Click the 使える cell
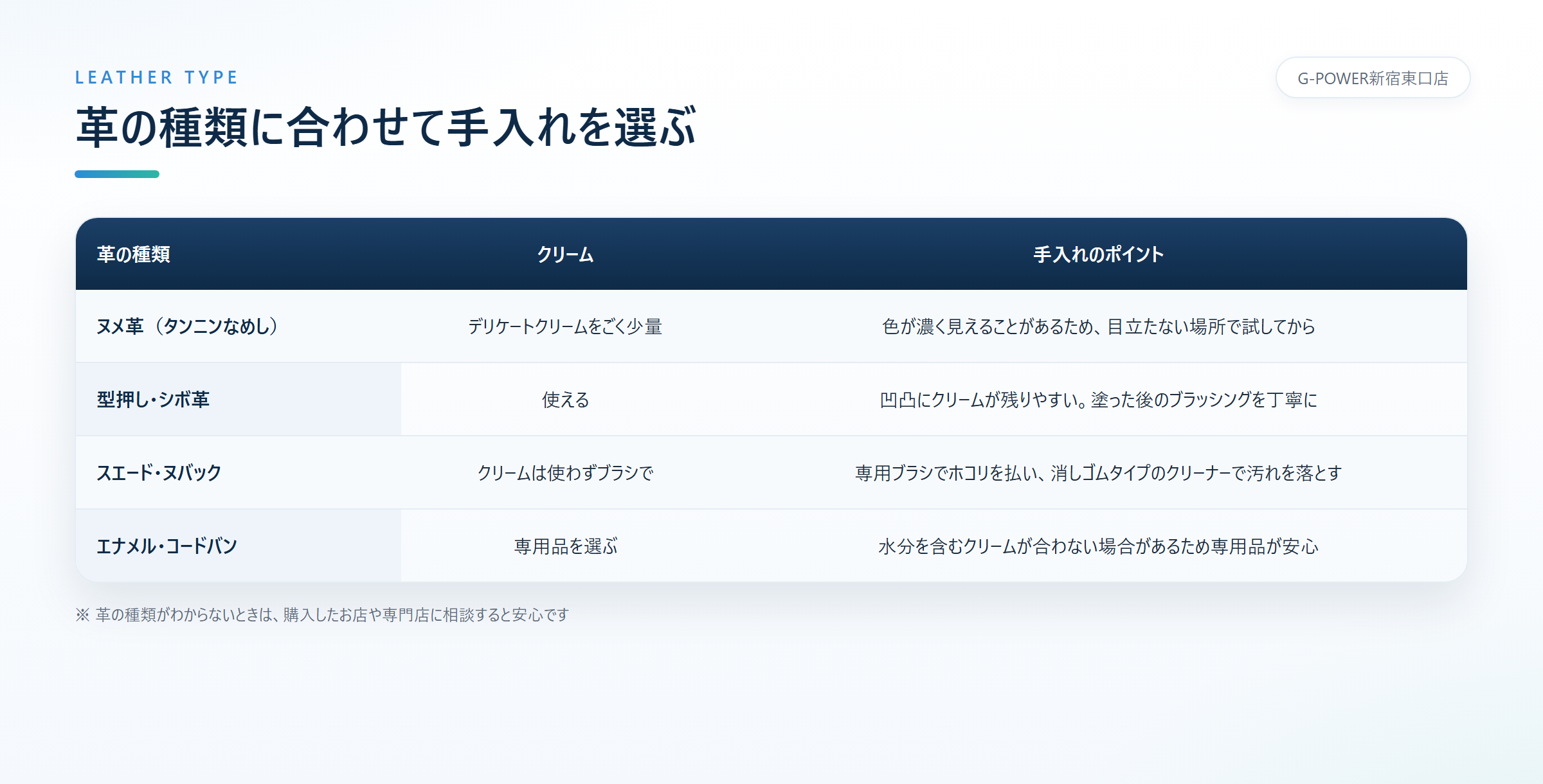The image size is (1543, 784). [x=565, y=400]
